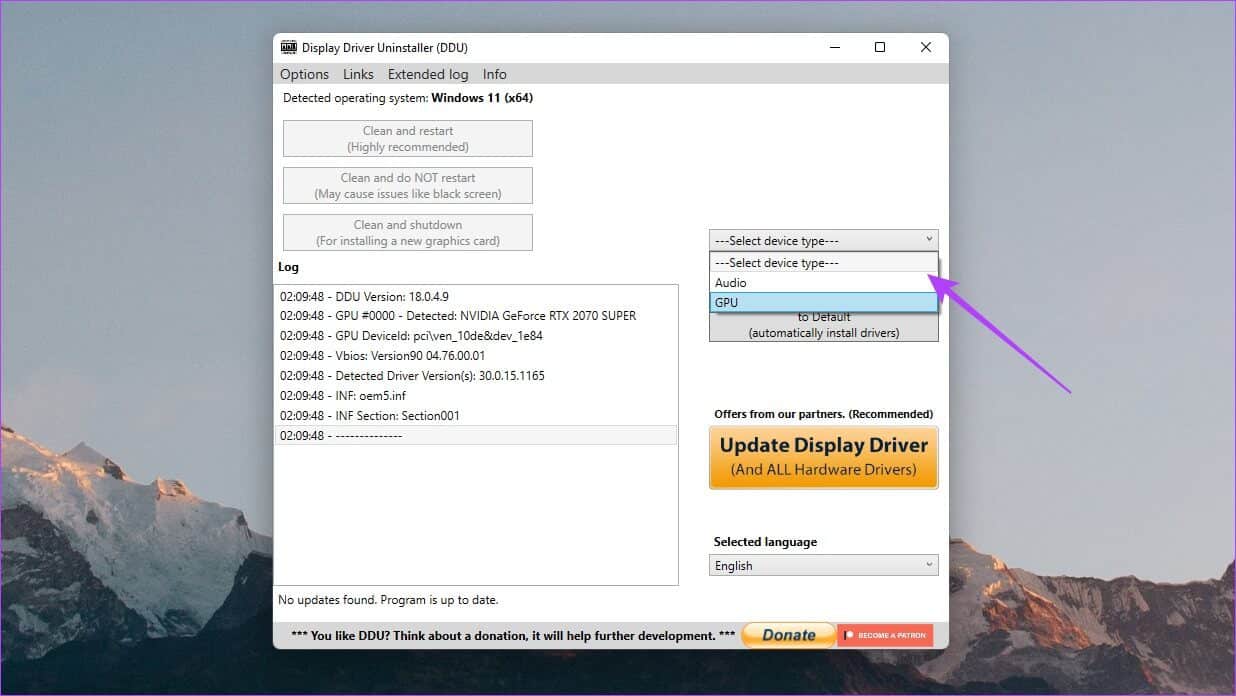Click the automatically install drivers default button
The height and width of the screenshot is (696, 1236).
point(824,326)
